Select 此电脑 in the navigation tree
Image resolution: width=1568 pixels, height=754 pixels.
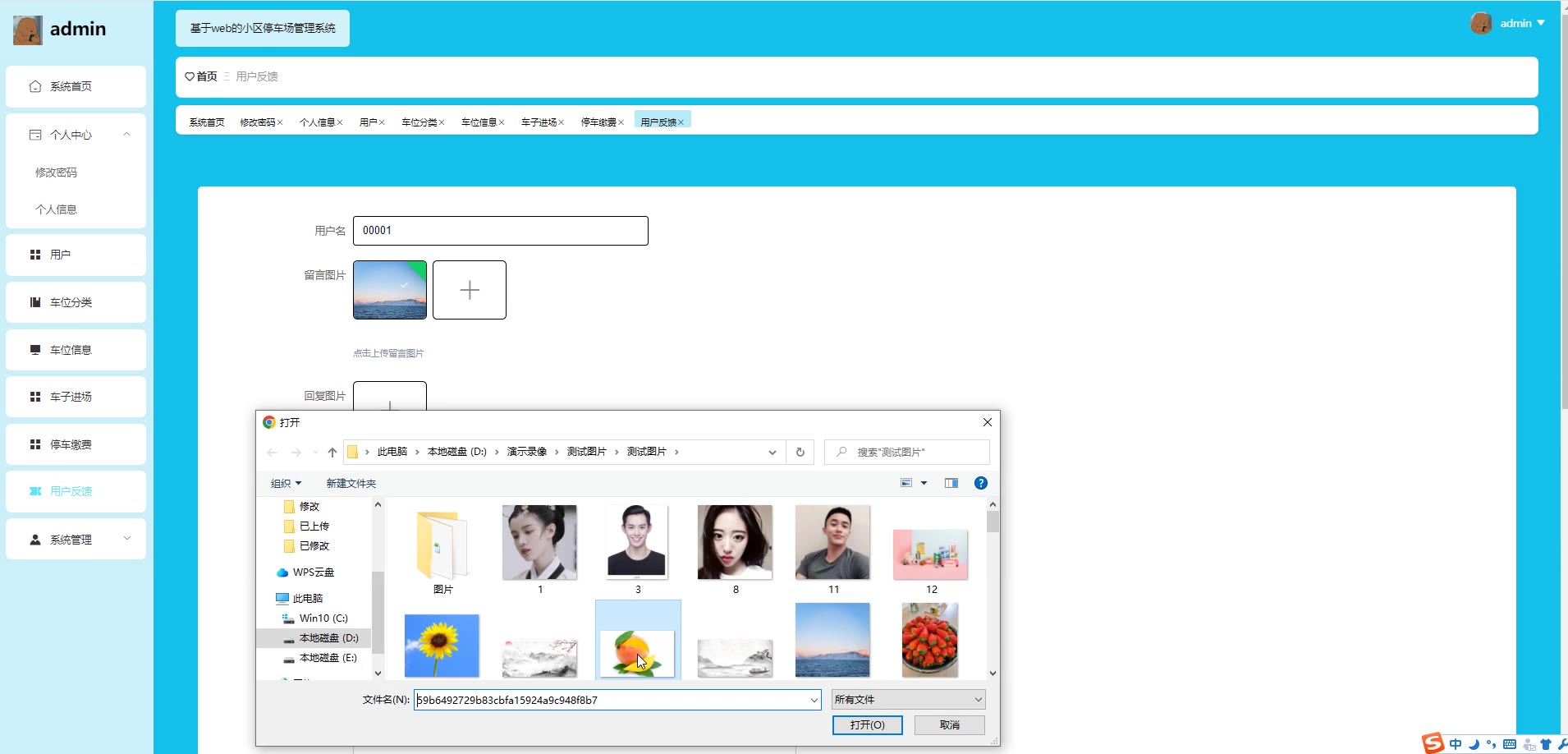click(307, 599)
